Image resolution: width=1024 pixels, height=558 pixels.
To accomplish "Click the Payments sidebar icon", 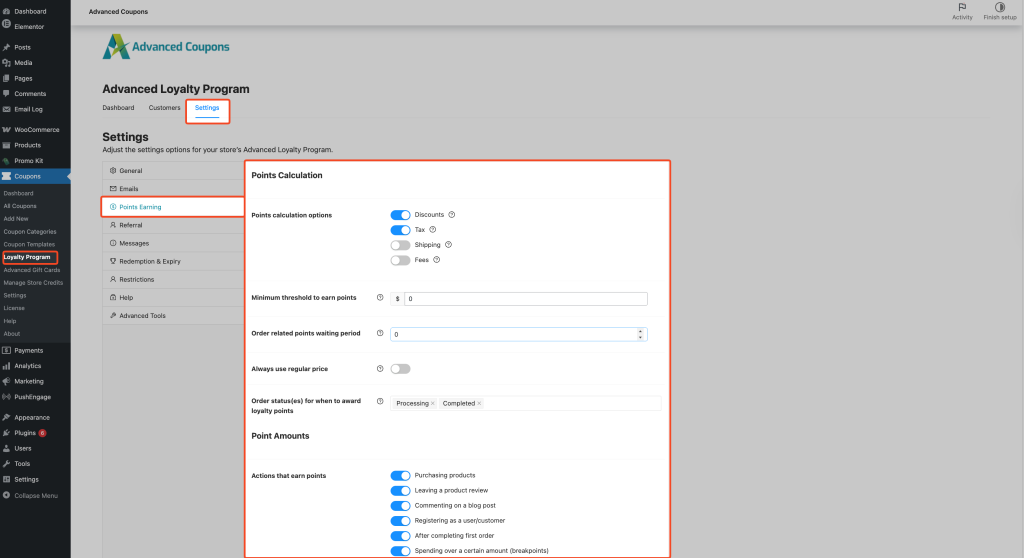I will click(x=7, y=350).
